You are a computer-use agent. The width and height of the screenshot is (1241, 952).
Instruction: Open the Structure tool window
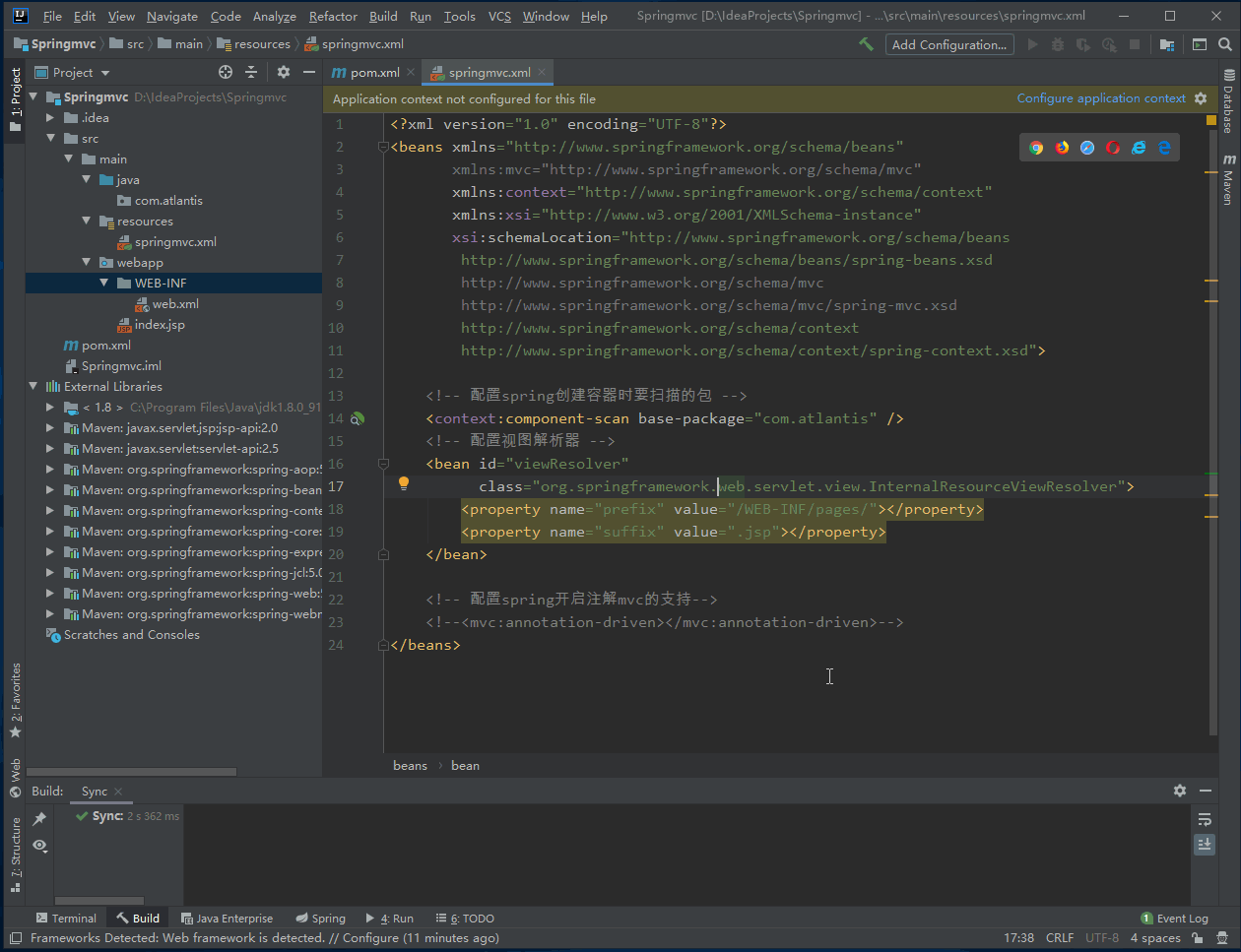[15, 853]
